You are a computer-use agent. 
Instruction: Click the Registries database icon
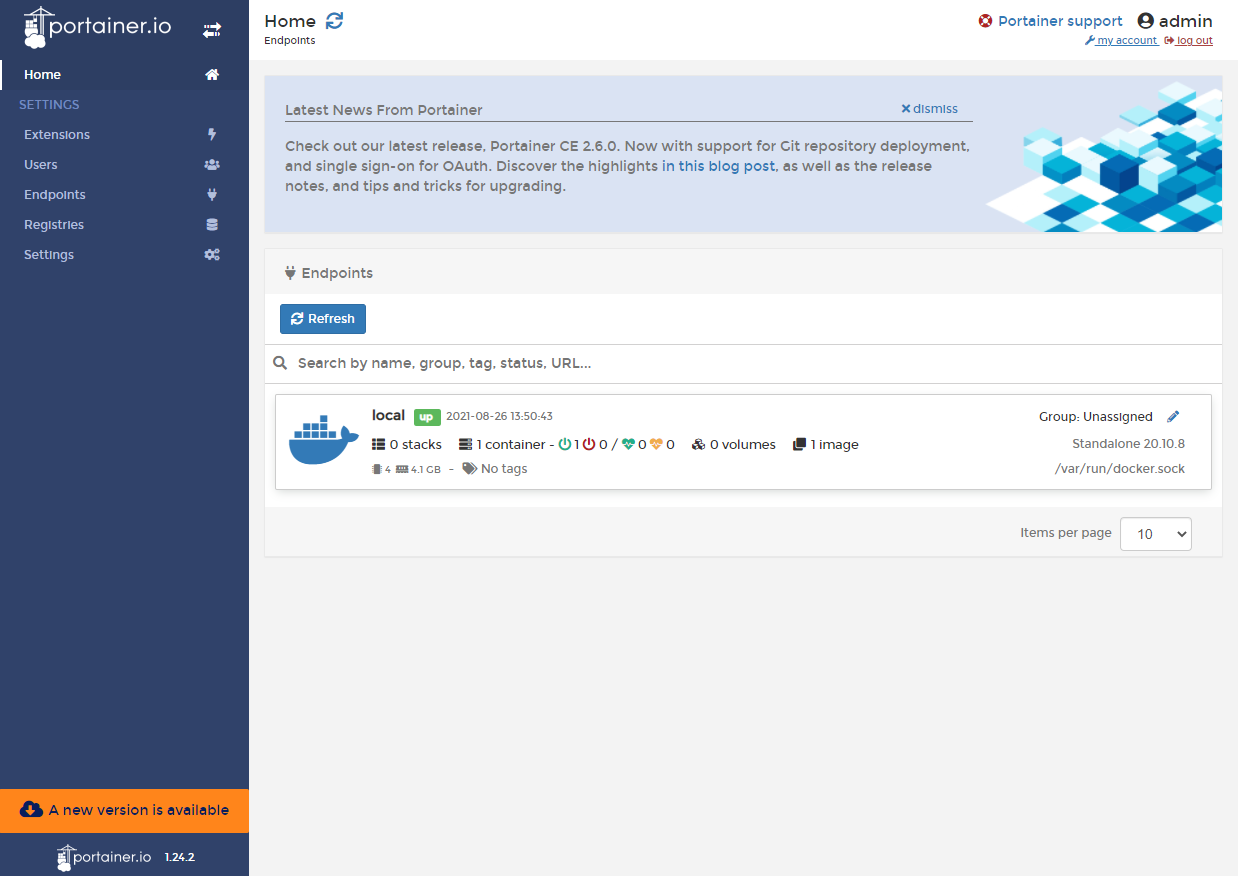point(212,225)
